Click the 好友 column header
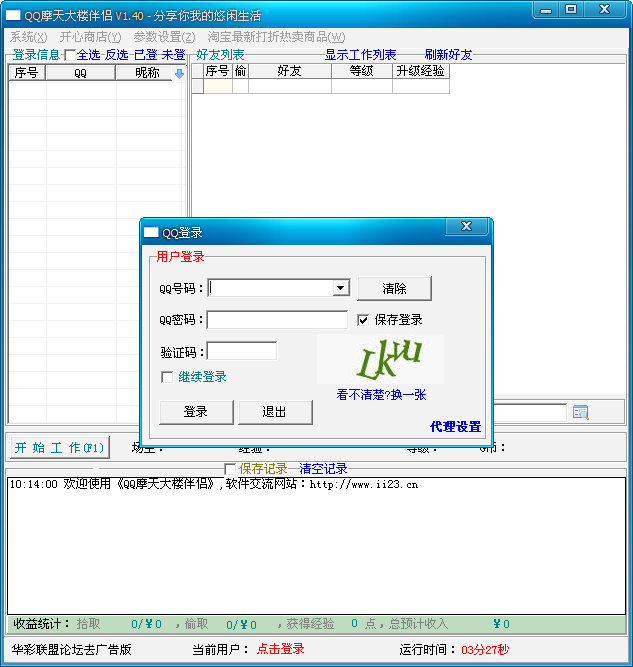633x667 pixels. pos(290,71)
